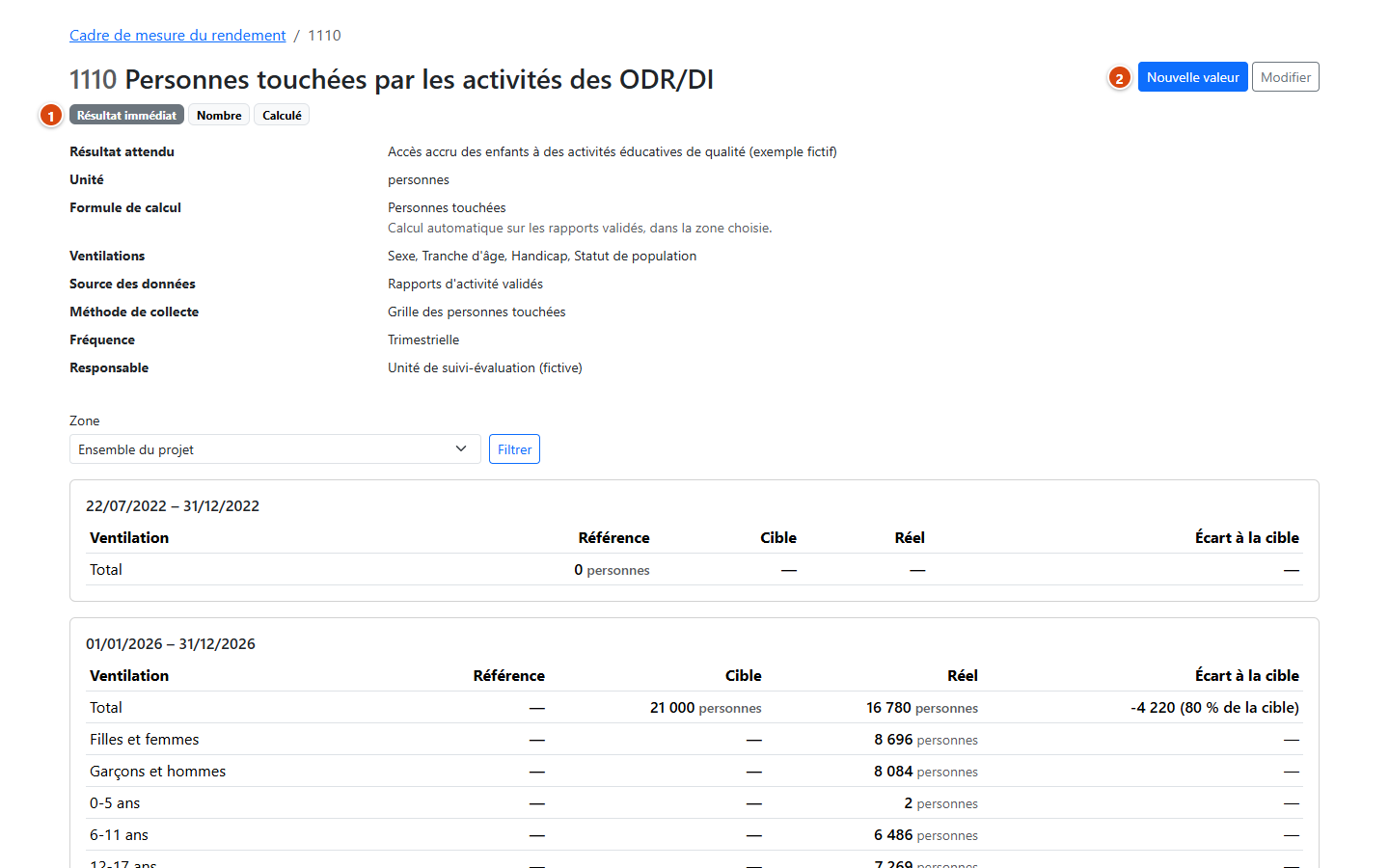Click the 0-5 ans row label
Screen dimensions: 1389x868
pyautogui.click(x=115, y=803)
